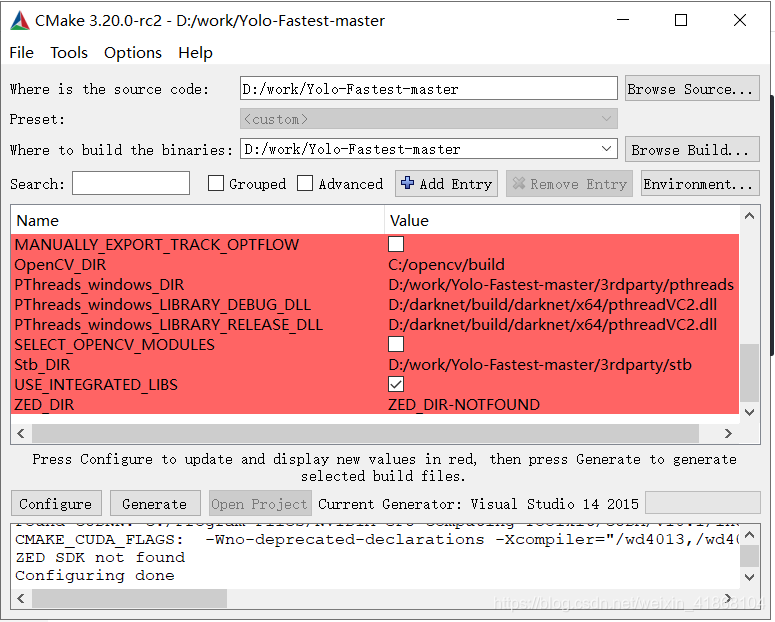Image resolution: width=775 pixels, height=622 pixels.
Task: Check SELECT_OPENCV_MODULES value checkbox
Action: click(396, 344)
